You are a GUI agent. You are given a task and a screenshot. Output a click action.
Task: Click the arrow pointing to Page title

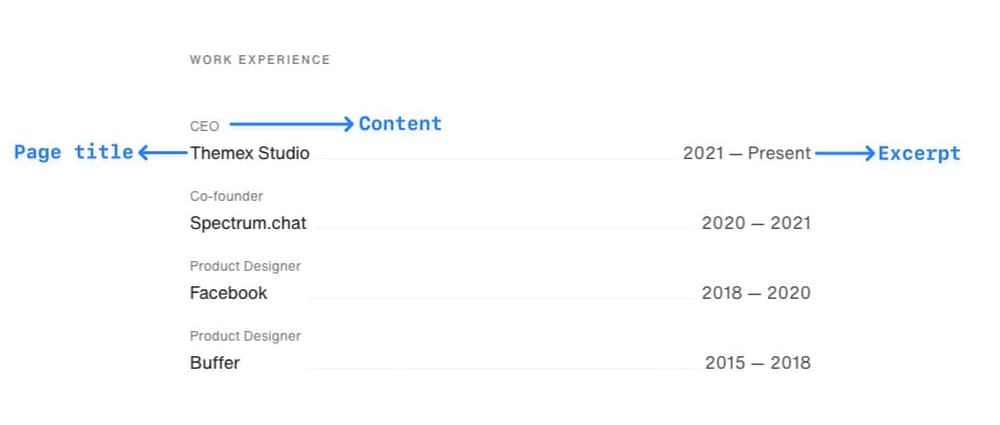(x=162, y=153)
